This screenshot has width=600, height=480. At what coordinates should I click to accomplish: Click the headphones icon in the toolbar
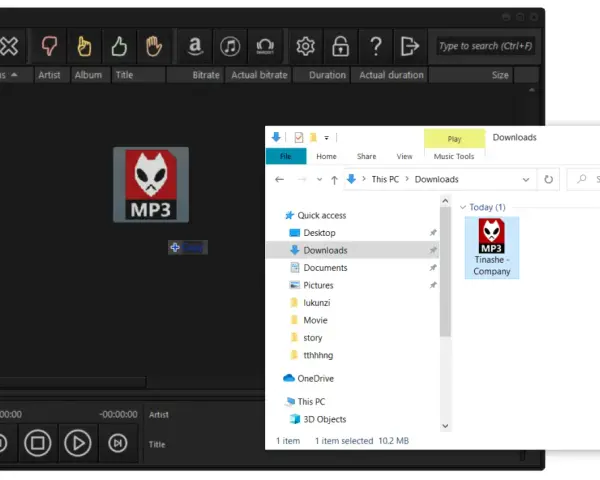pos(265,46)
